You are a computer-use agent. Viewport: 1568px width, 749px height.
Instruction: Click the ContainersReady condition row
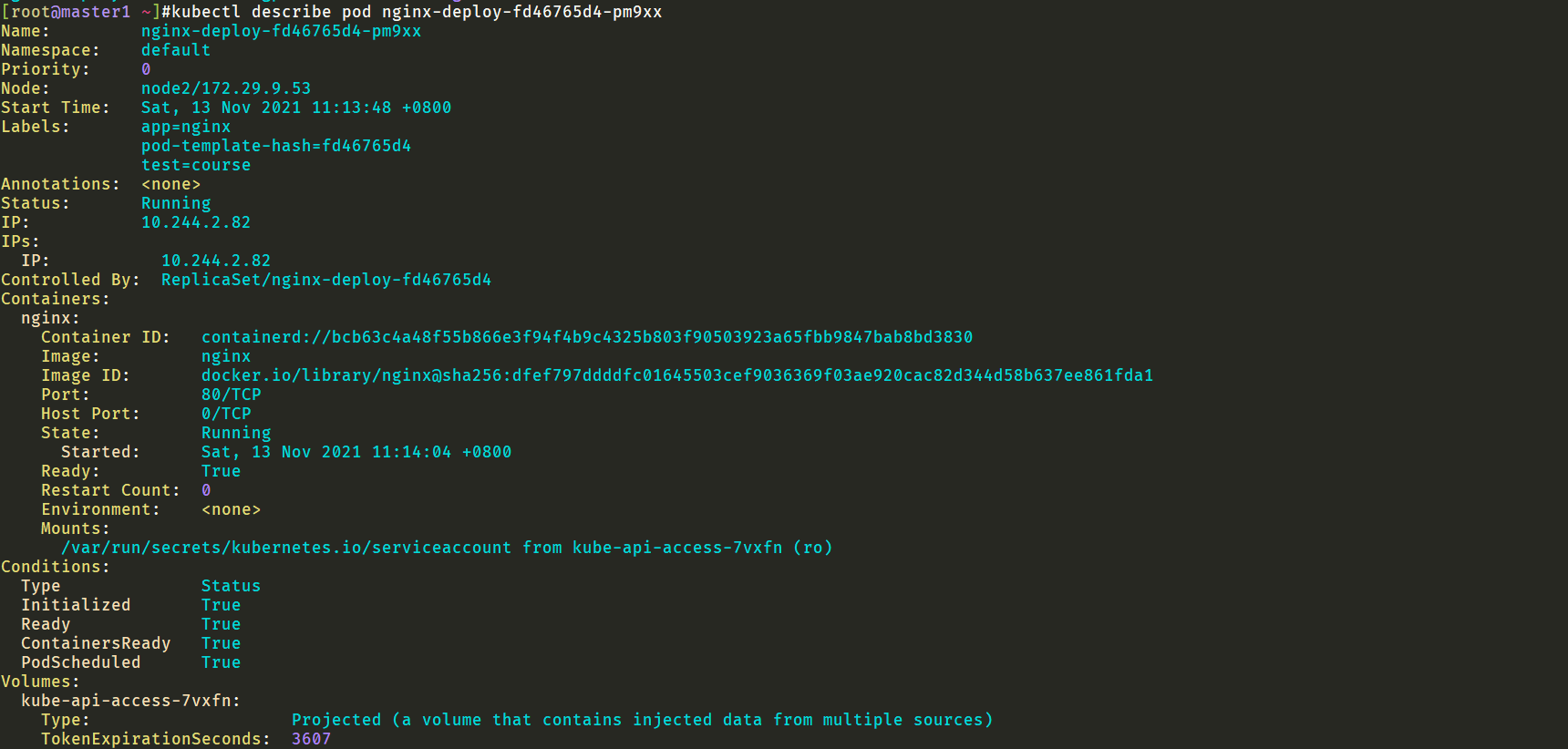[131, 643]
